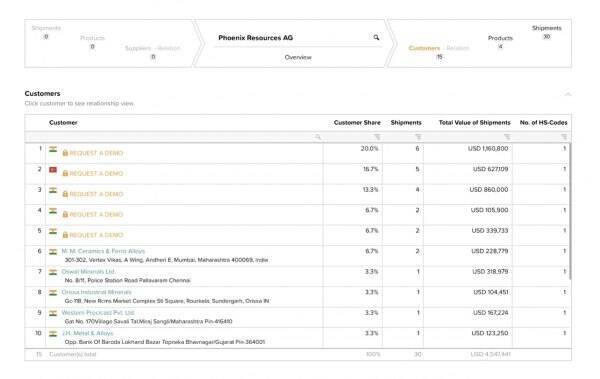600x379 pixels.
Task: Click the value USD 860,000
Action: (489, 190)
